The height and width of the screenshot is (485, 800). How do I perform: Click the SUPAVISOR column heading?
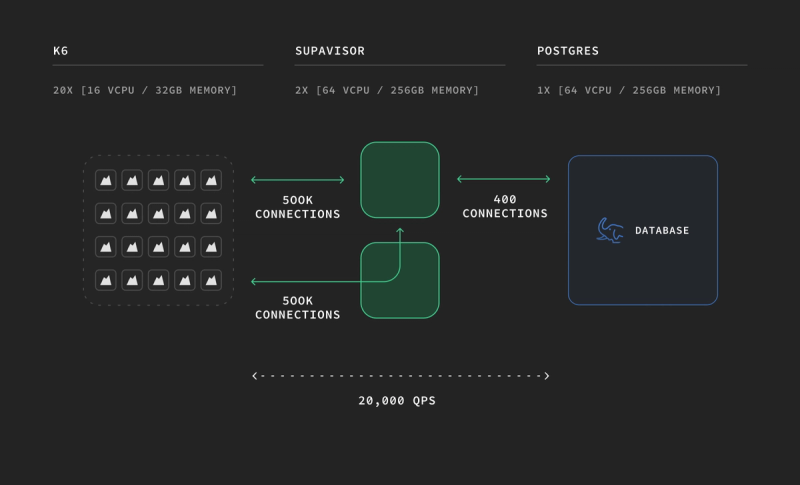click(x=330, y=50)
